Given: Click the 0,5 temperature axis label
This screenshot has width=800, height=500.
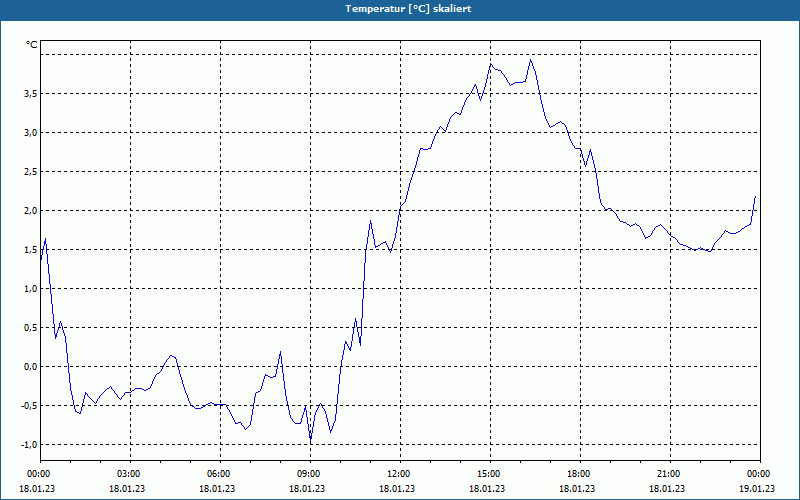Looking at the screenshot, I should tap(30, 328).
